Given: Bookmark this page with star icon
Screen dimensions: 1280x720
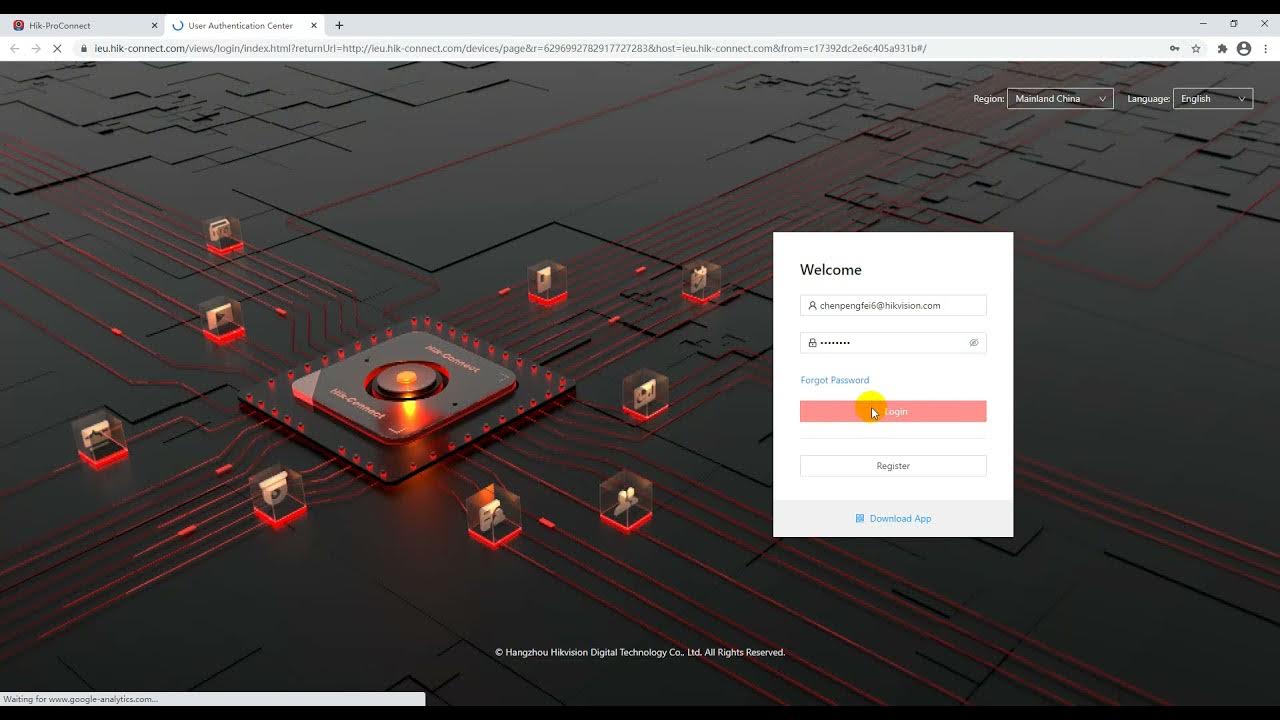Looking at the screenshot, I should click(x=1196, y=48).
